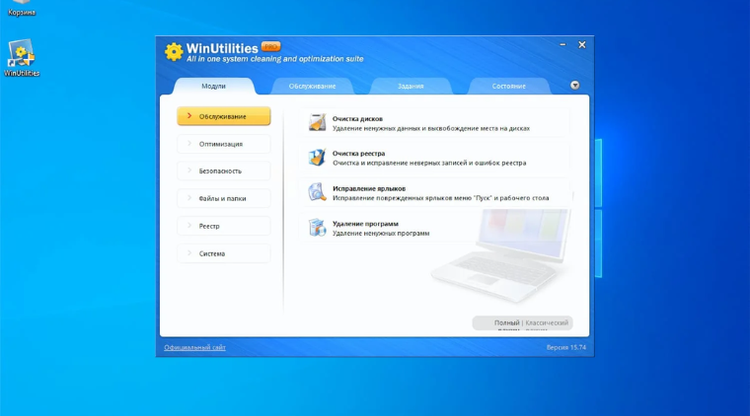Expand the Безопасность category in sidebar
Viewport: 750px width, 416px height.
[223, 171]
